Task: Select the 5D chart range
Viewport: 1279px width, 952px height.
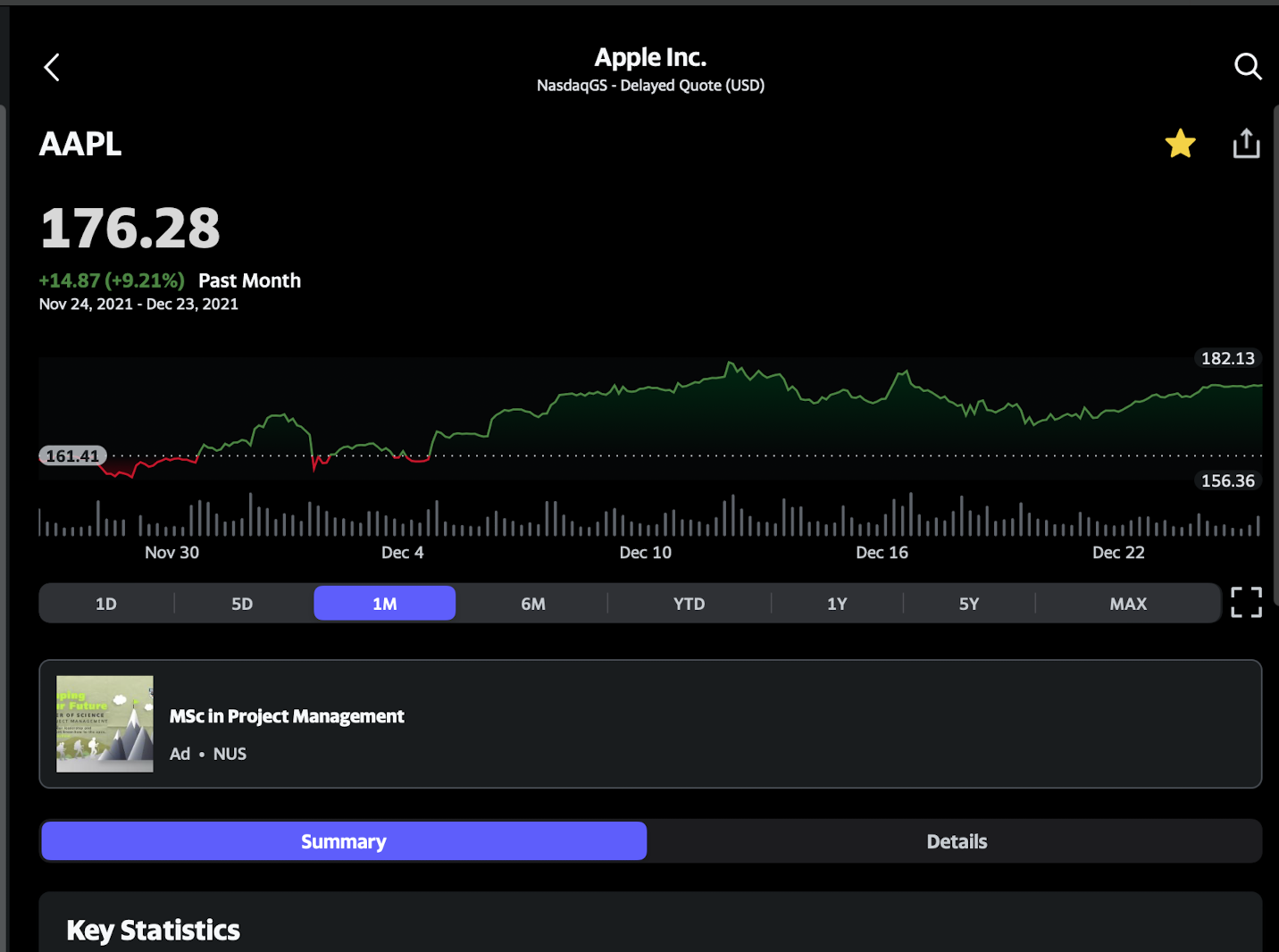Action: [242, 604]
